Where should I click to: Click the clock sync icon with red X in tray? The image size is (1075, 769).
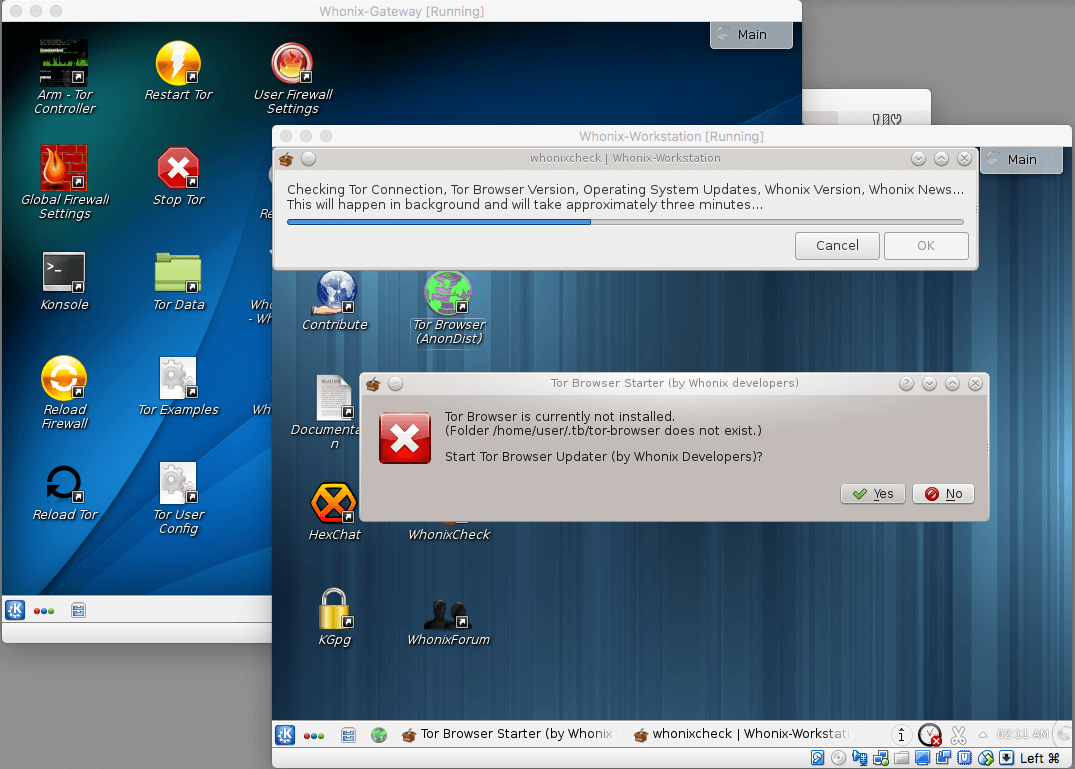[930, 735]
